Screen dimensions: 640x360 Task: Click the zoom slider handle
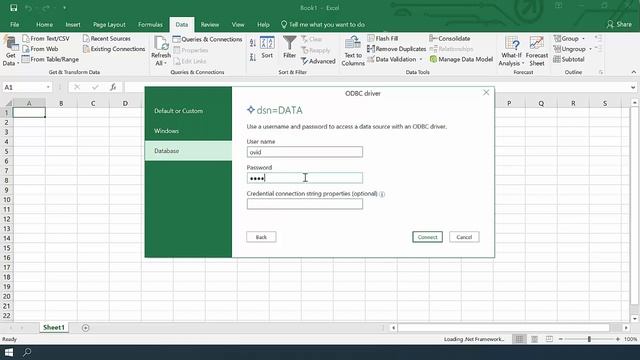pos(589,339)
